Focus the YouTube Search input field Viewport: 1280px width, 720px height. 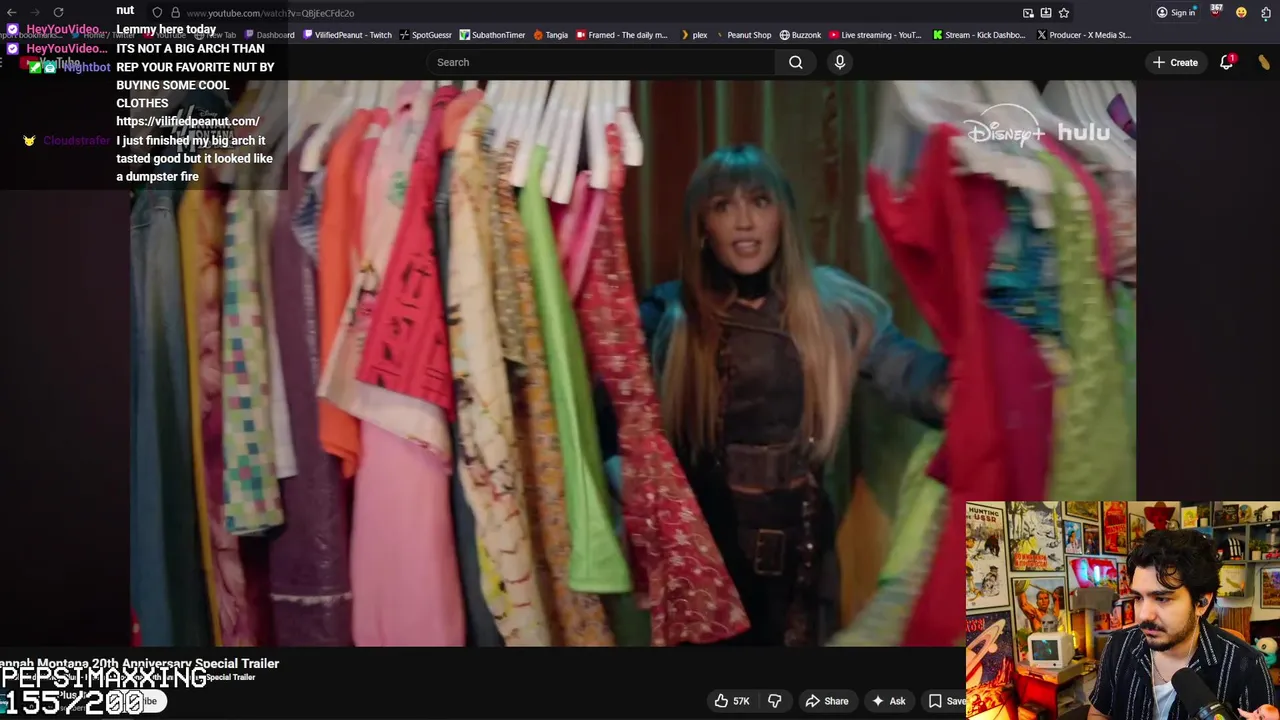tap(600, 62)
